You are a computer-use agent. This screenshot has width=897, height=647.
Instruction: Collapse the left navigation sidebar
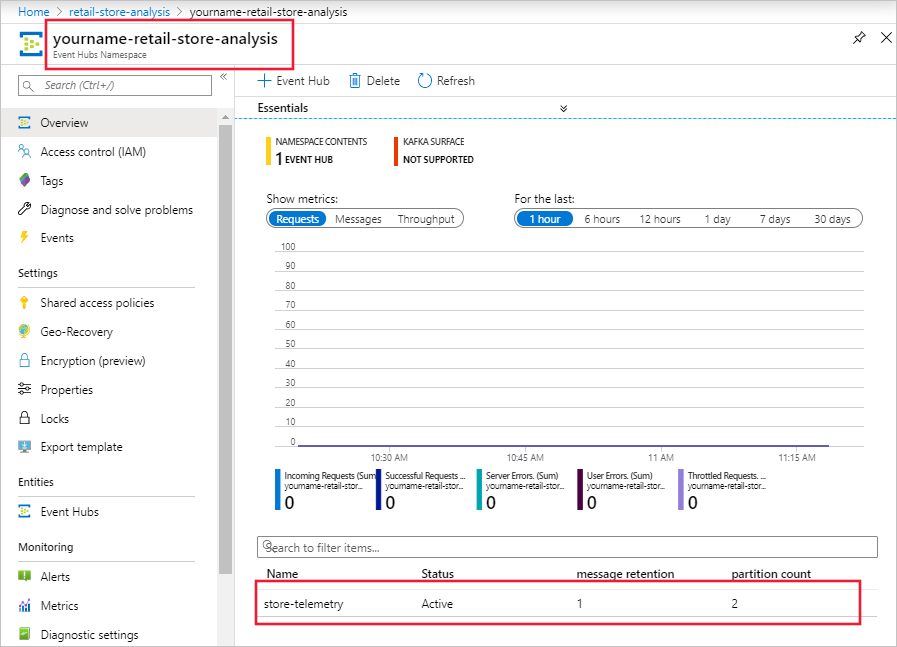click(x=224, y=74)
